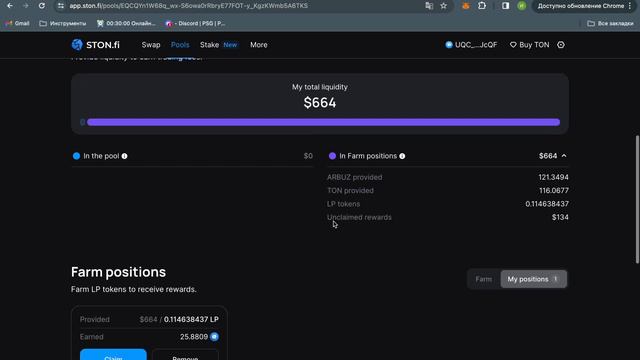Switch to the Farm tab
Viewport: 640px width, 360px height.
[x=484, y=279]
